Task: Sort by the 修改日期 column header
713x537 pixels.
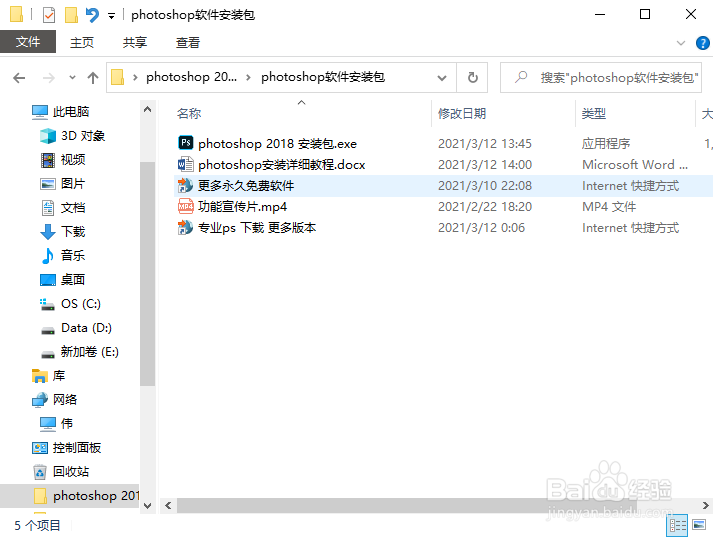Action: (x=462, y=113)
